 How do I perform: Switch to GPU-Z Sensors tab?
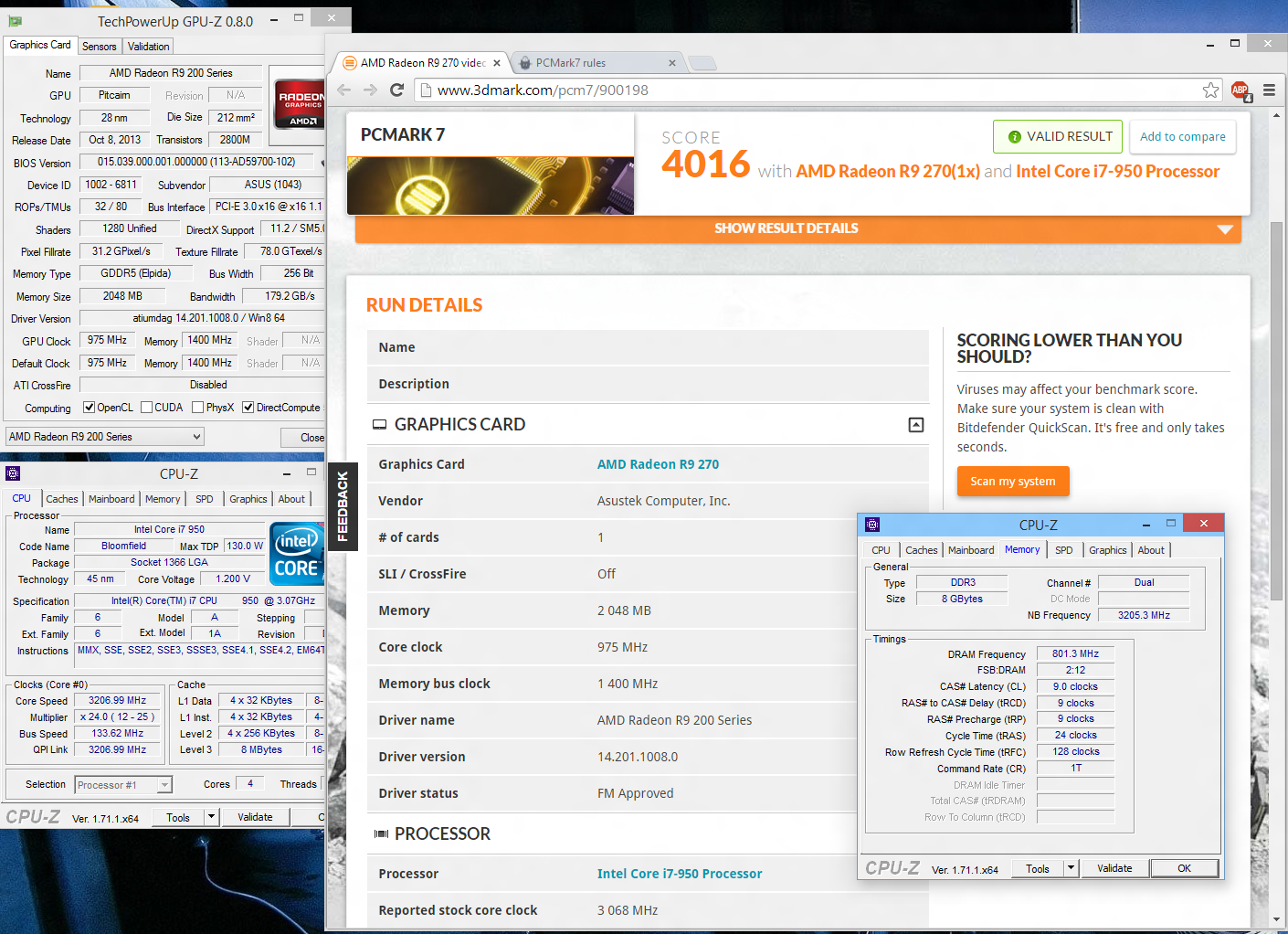tap(99, 47)
